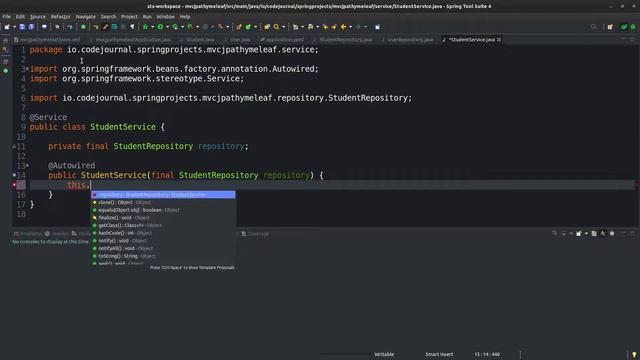Expand the Debug dropdown arrow
The height and width of the screenshot is (360, 640).
tap(152, 27)
